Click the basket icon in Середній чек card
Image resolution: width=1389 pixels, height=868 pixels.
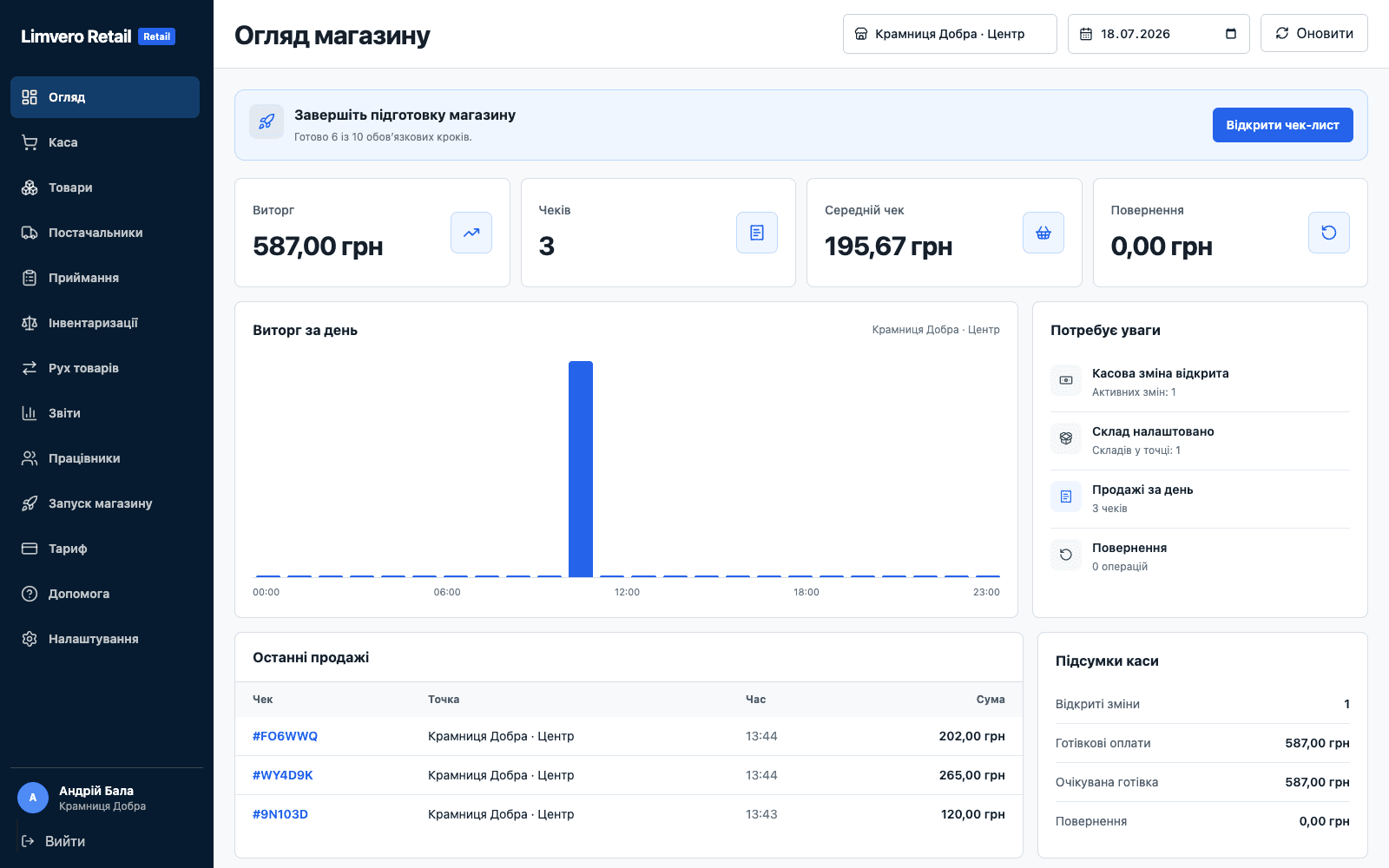[x=1043, y=233]
